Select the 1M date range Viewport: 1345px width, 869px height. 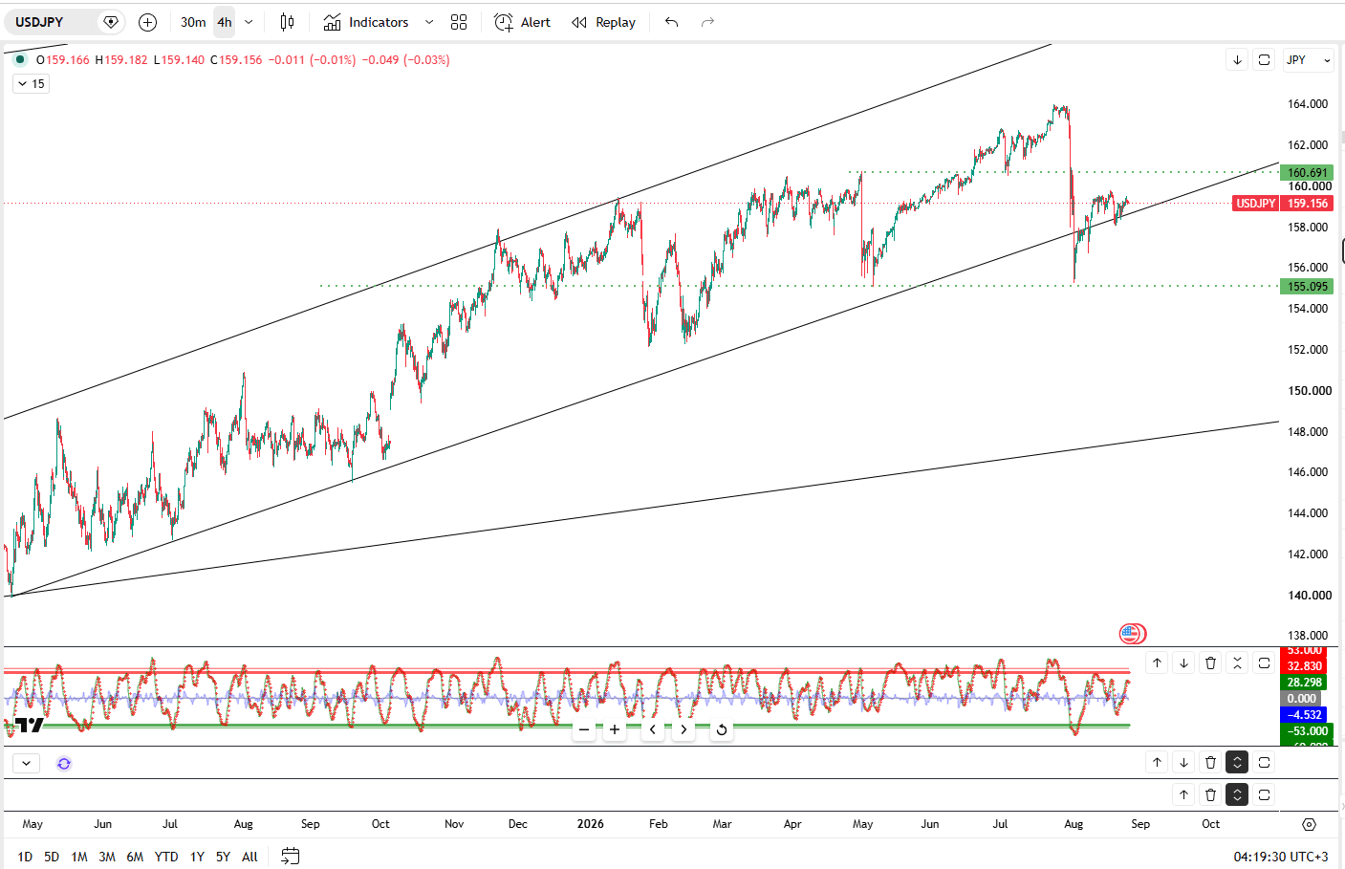[x=79, y=857]
